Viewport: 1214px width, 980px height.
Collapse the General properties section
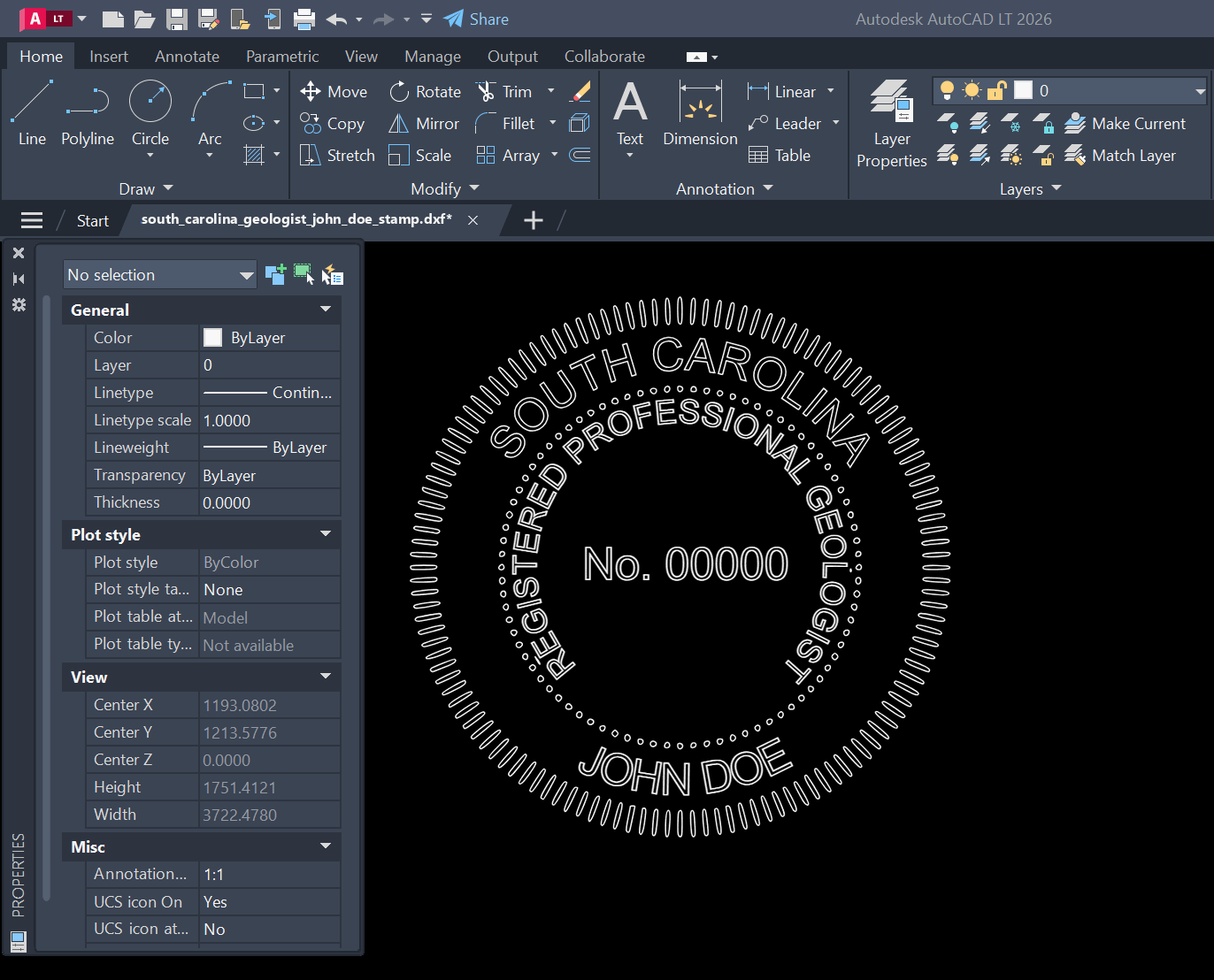tap(326, 310)
